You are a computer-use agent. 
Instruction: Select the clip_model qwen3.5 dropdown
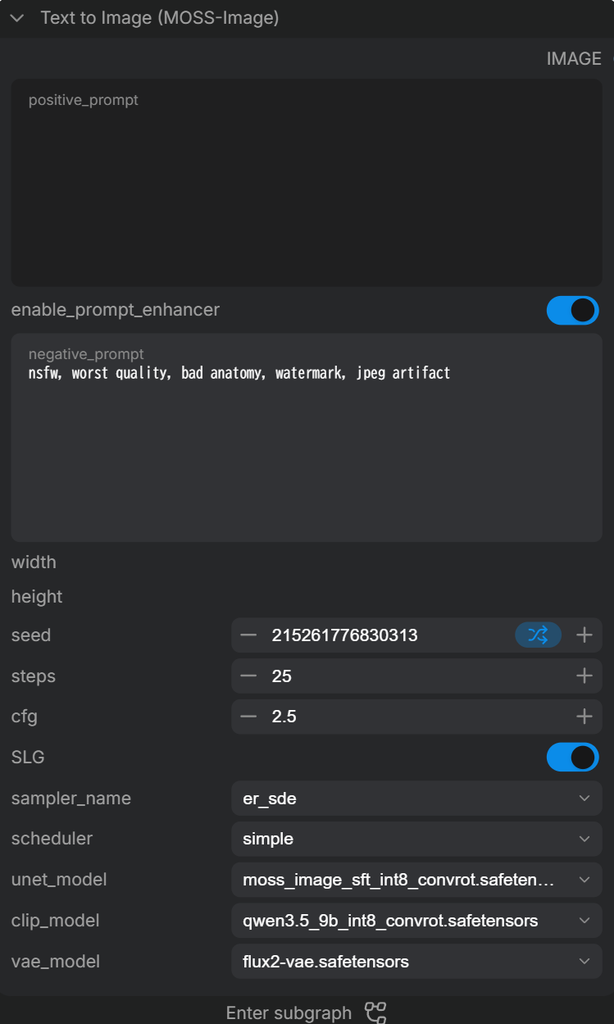(x=417, y=921)
